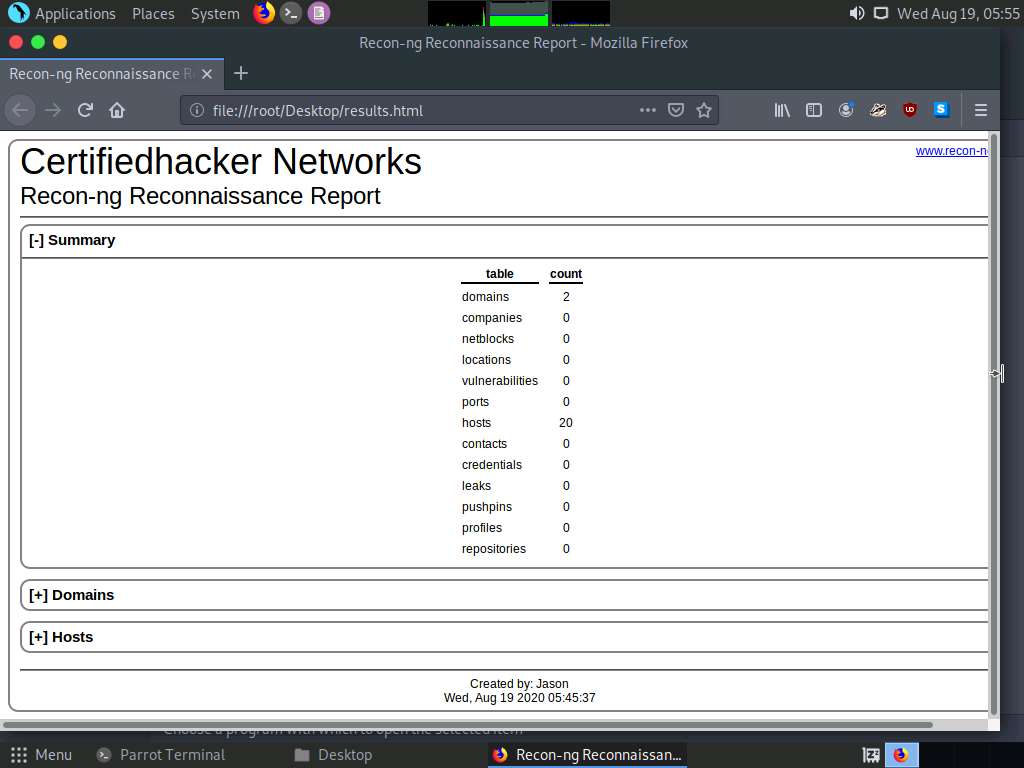Bookmark this page with the star
Image resolution: width=1024 pixels, height=768 pixels.
[x=704, y=110]
